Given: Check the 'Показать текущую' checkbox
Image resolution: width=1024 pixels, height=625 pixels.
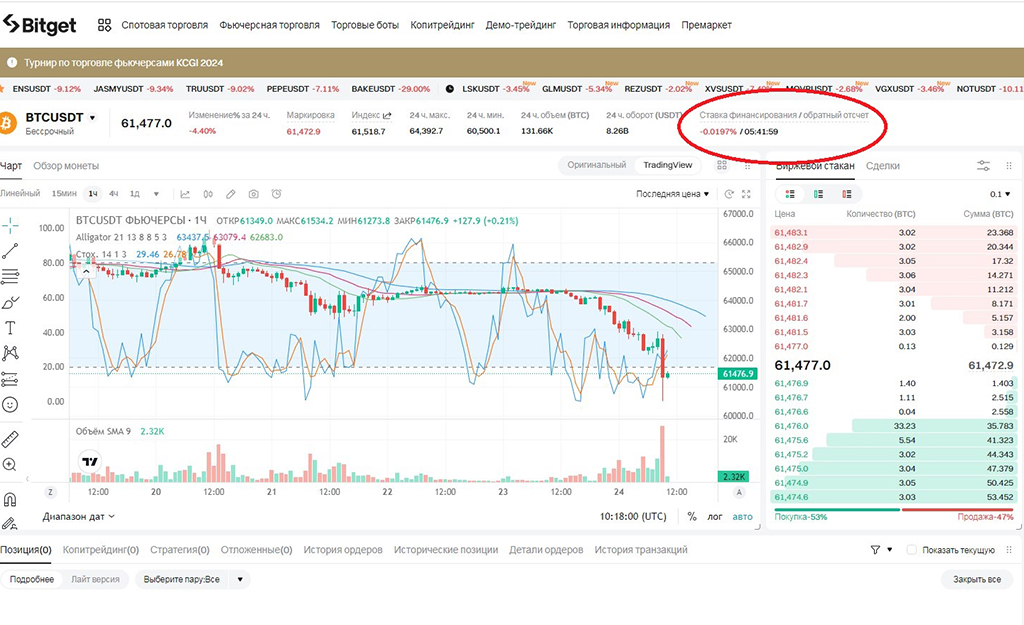Looking at the screenshot, I should pyautogui.click(x=911, y=550).
